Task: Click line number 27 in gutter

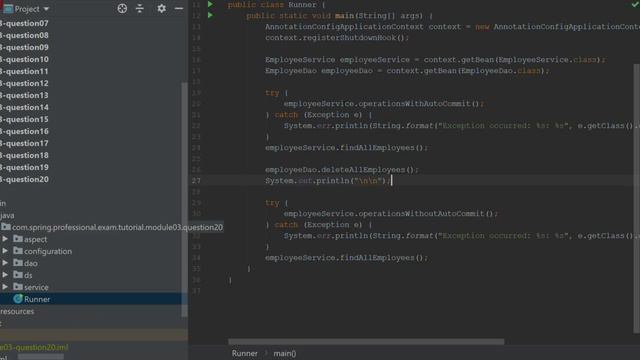Action: click(x=196, y=180)
